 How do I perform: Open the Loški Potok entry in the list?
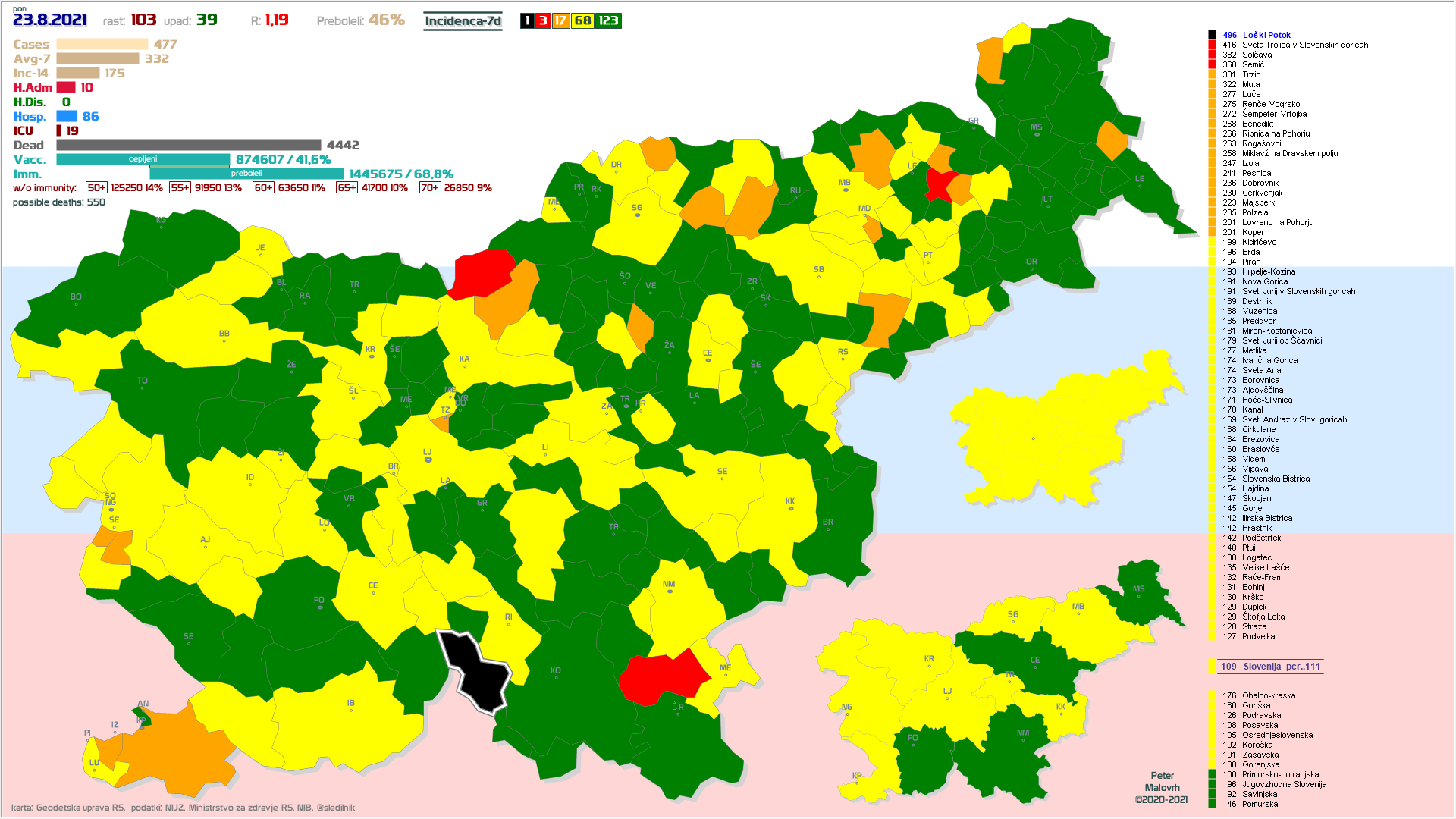point(1266,35)
